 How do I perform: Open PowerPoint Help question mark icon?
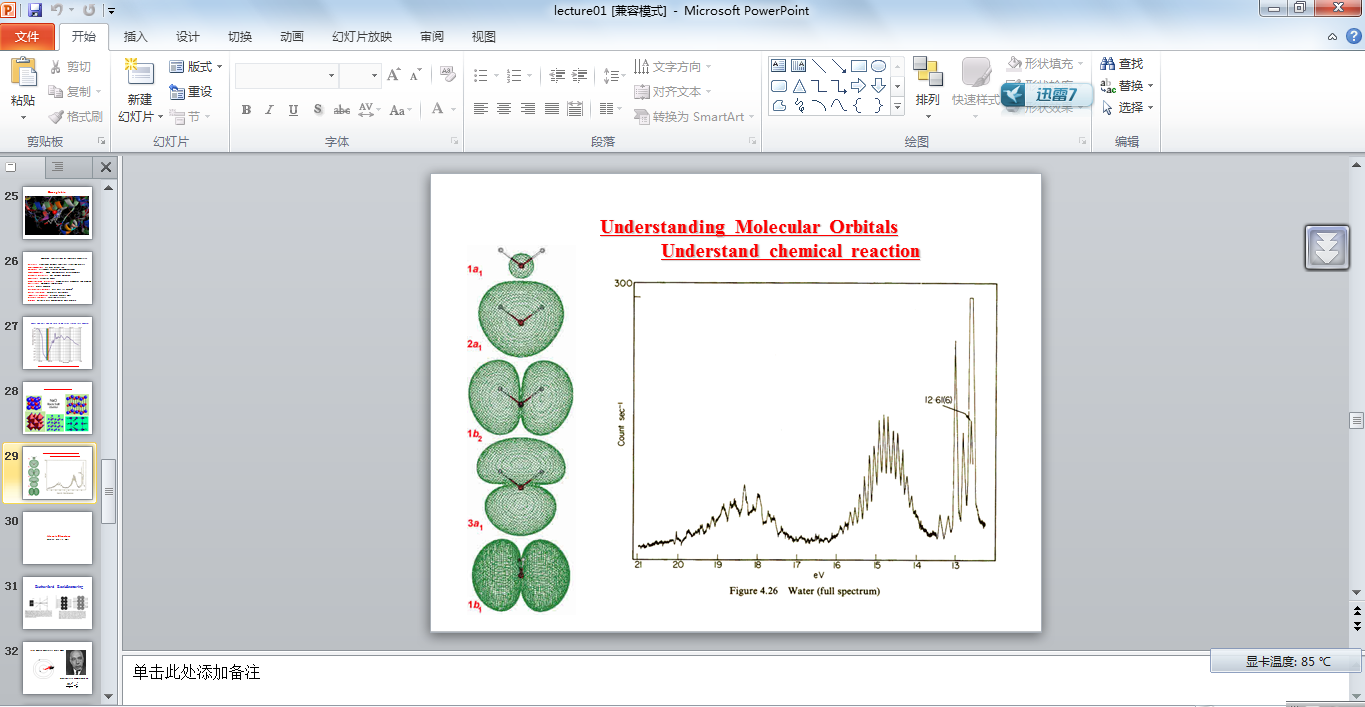pos(1353,37)
